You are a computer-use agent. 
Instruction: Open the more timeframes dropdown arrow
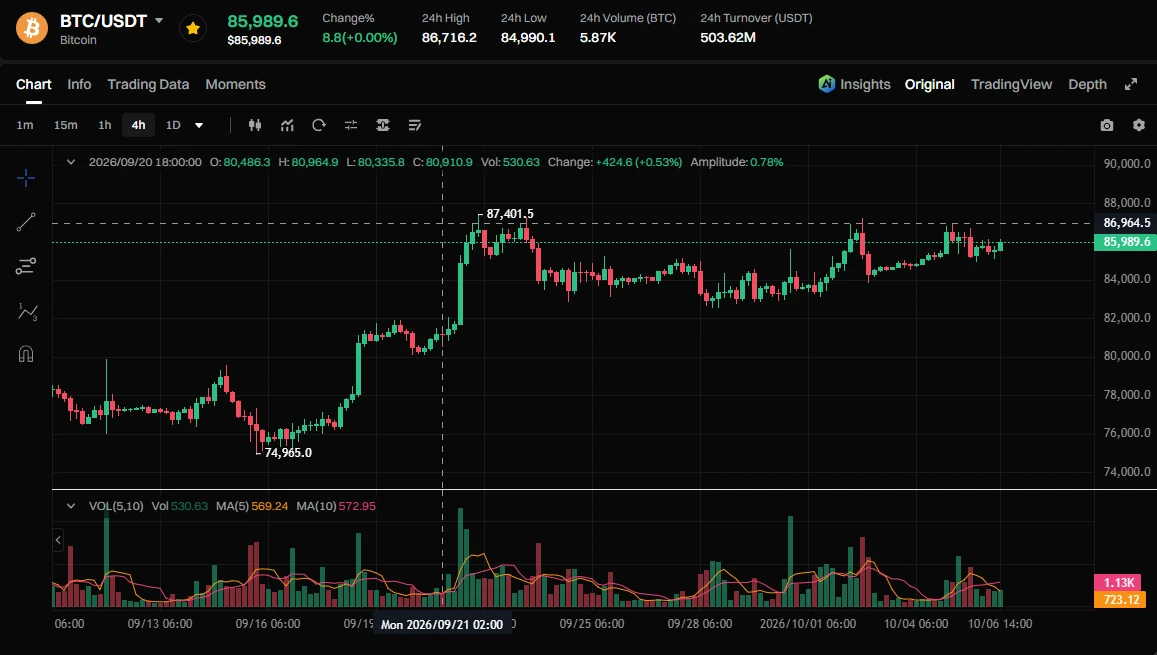tap(198, 125)
